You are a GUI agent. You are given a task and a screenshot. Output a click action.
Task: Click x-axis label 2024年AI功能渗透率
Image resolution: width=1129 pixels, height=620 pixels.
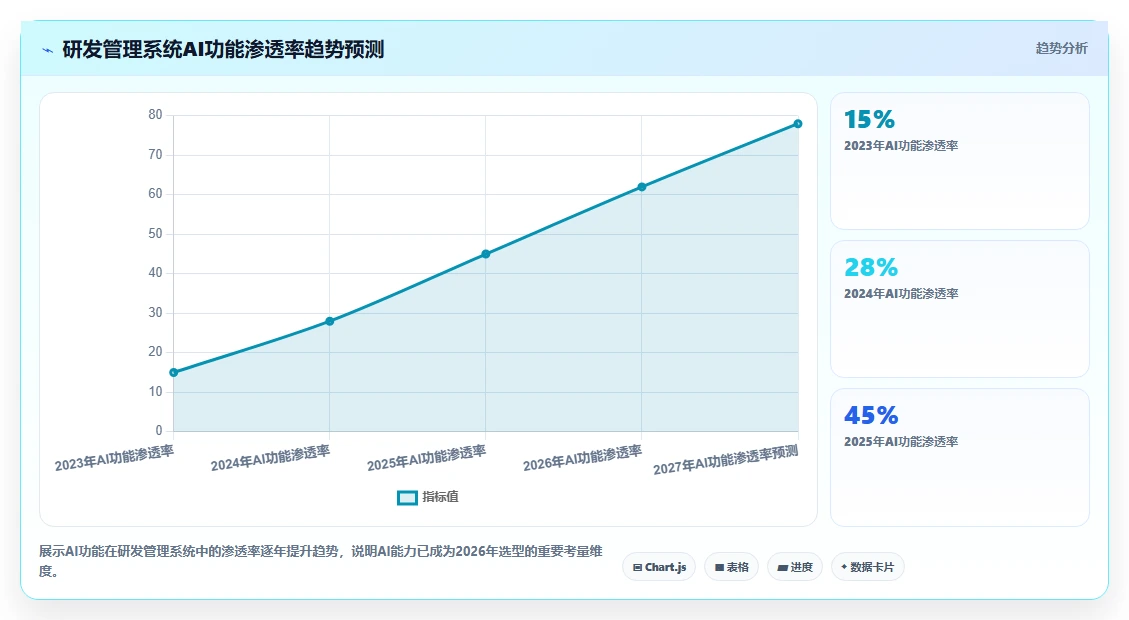[271, 458]
